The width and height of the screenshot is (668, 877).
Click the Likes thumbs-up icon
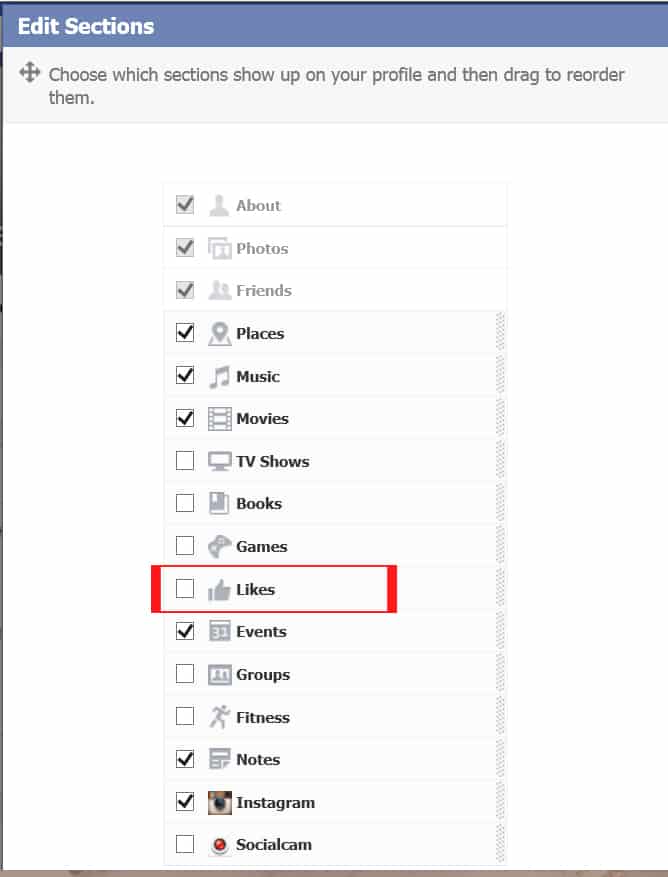(219, 590)
